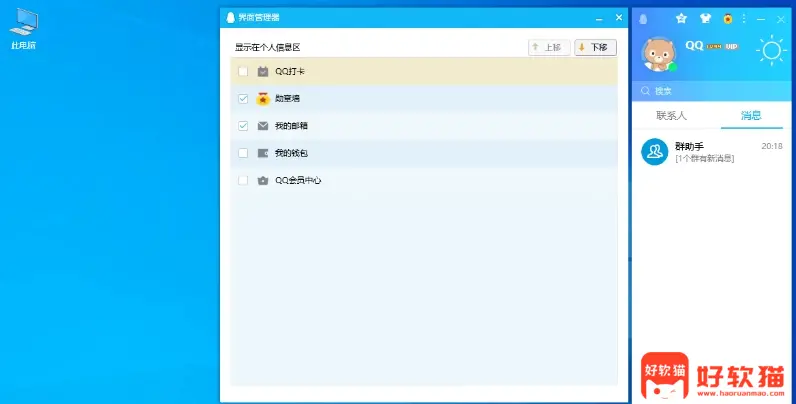Click the 搜索 search field
Image resolution: width=796 pixels, height=404 pixels.
pos(711,91)
